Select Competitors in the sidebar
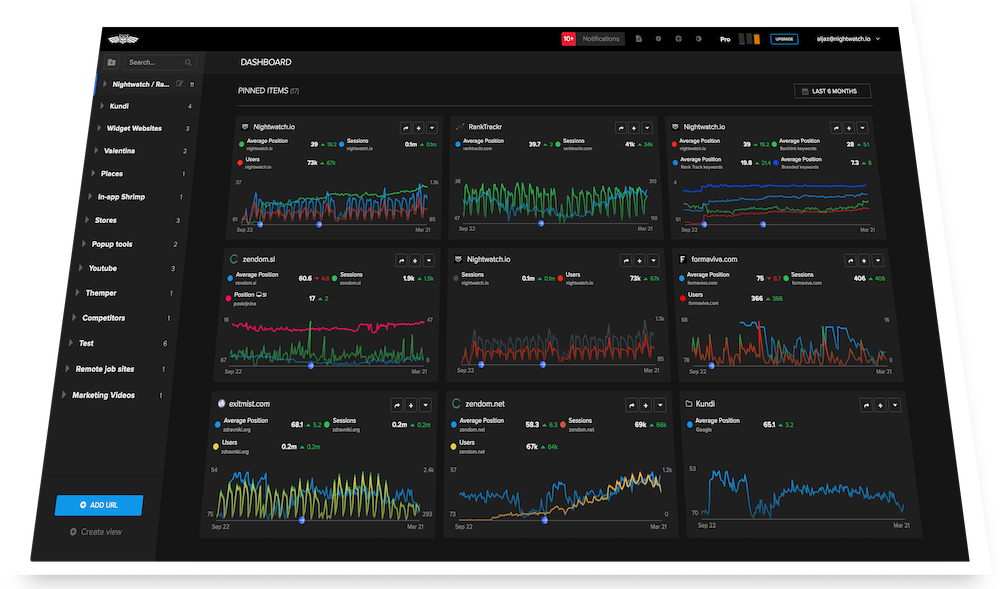This screenshot has height=589, width=1000. point(103,318)
